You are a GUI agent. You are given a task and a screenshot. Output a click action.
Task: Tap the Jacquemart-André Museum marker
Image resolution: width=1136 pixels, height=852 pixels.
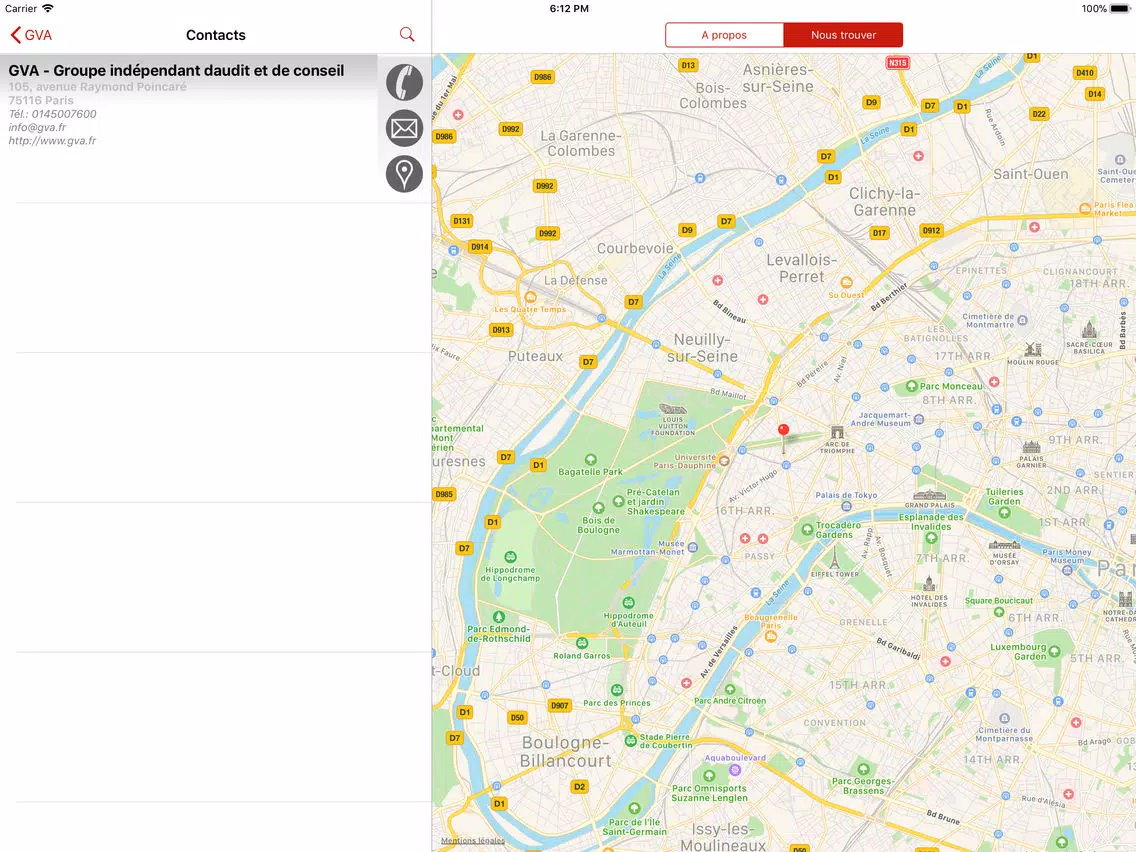919,419
